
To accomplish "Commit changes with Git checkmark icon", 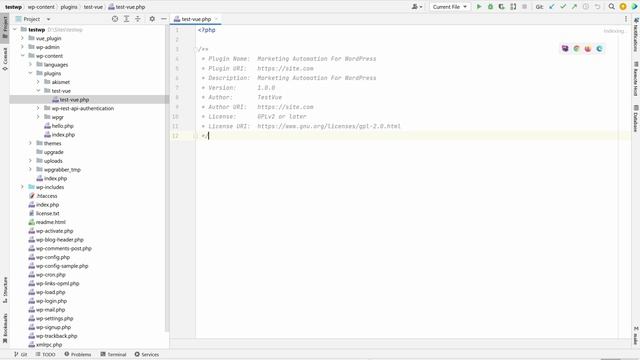I will [563, 7].
